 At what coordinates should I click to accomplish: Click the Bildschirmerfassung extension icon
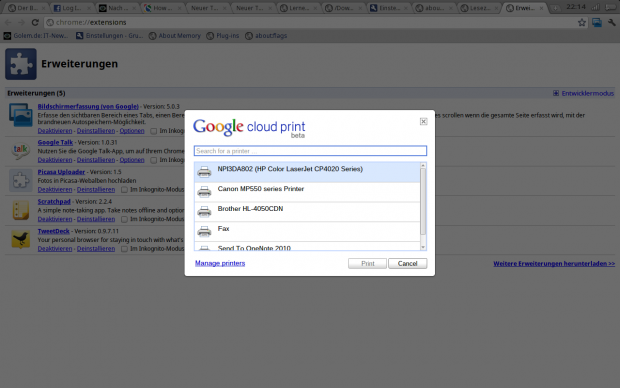tap(21, 115)
